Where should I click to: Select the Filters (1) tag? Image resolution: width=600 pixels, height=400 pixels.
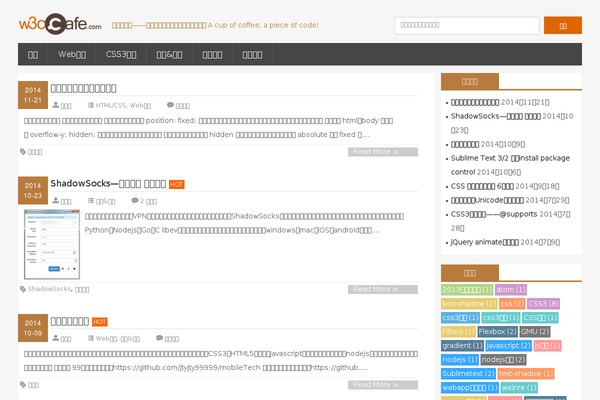pos(458,332)
